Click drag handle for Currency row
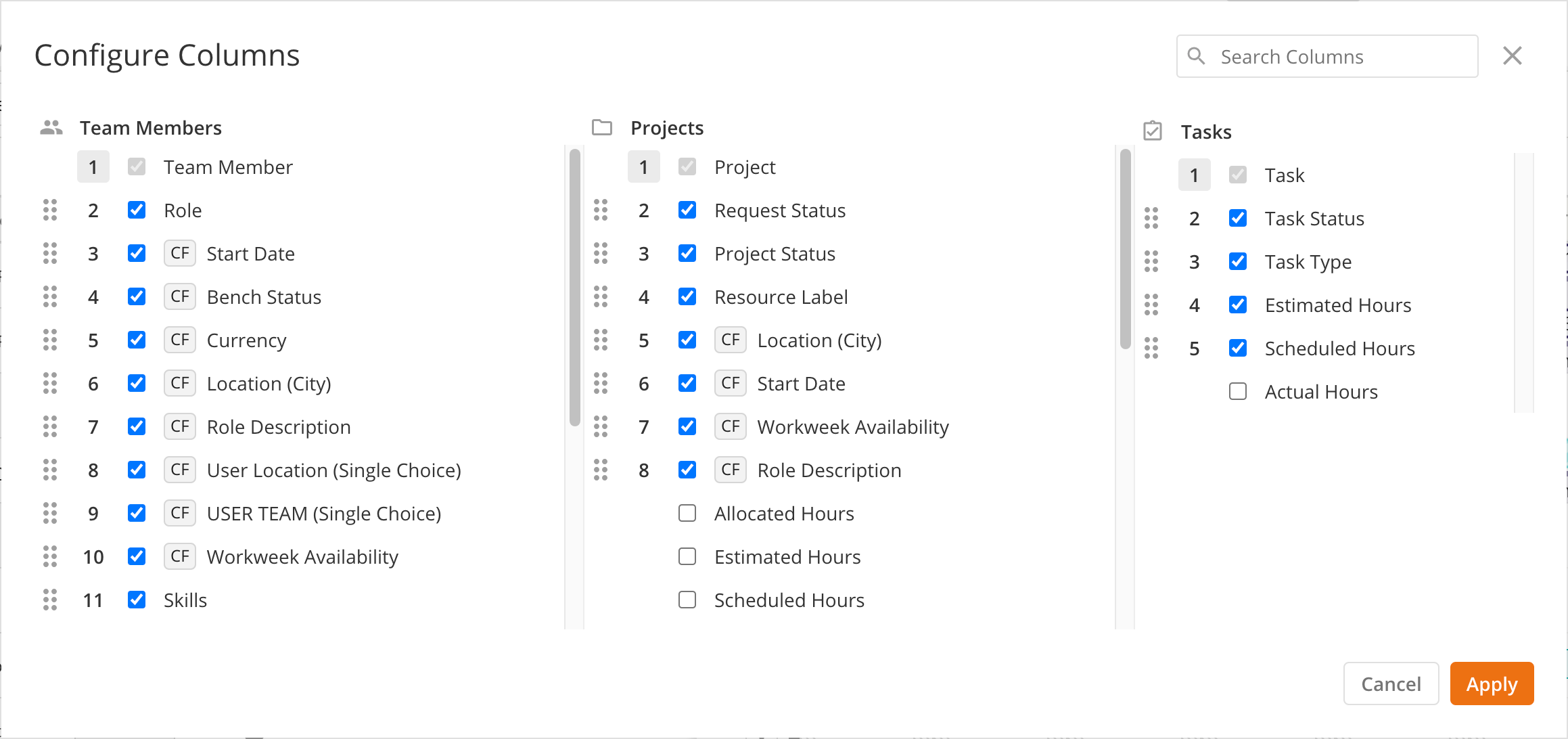This screenshot has height=739, width=1568. click(x=50, y=340)
